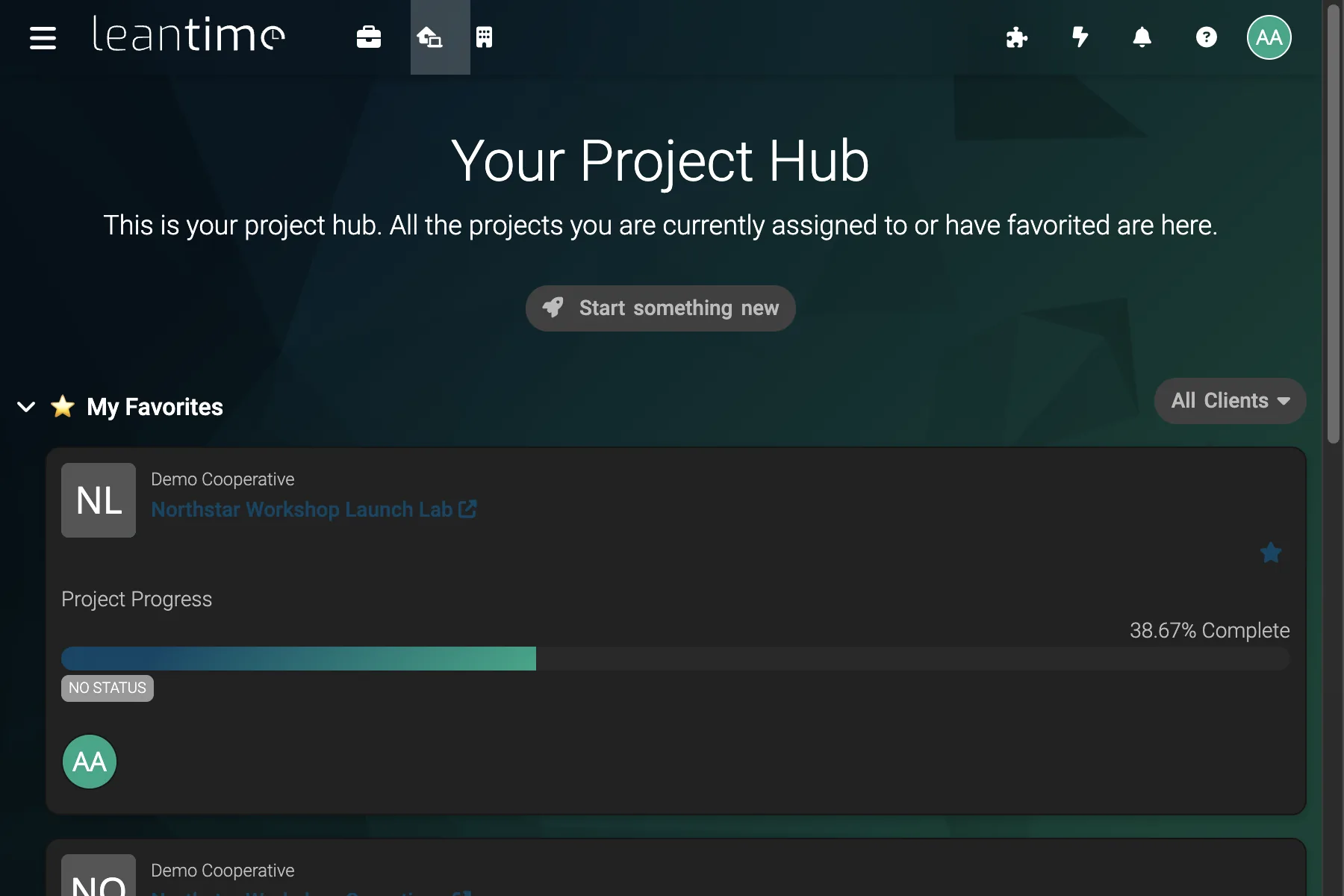Collapse the My Favorites section chevron

pos(26,407)
